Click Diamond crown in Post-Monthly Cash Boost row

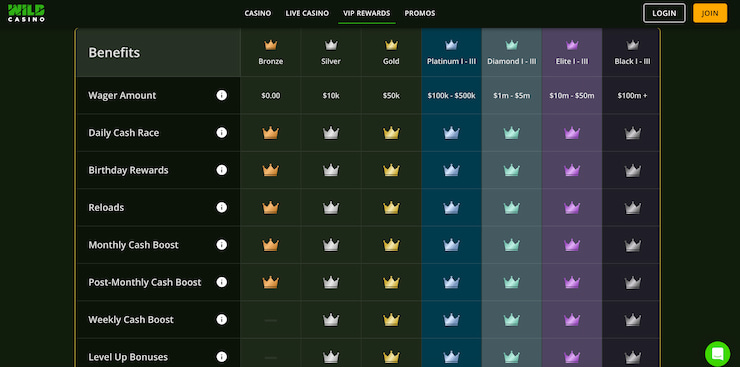[x=512, y=282]
